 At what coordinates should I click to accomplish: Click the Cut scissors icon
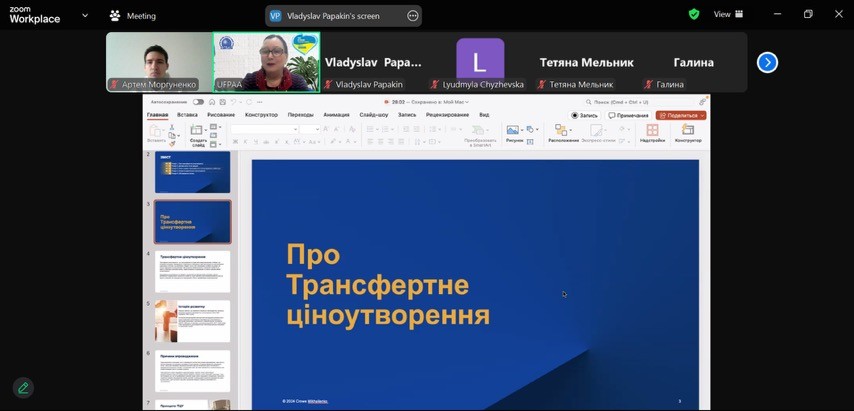(172, 127)
